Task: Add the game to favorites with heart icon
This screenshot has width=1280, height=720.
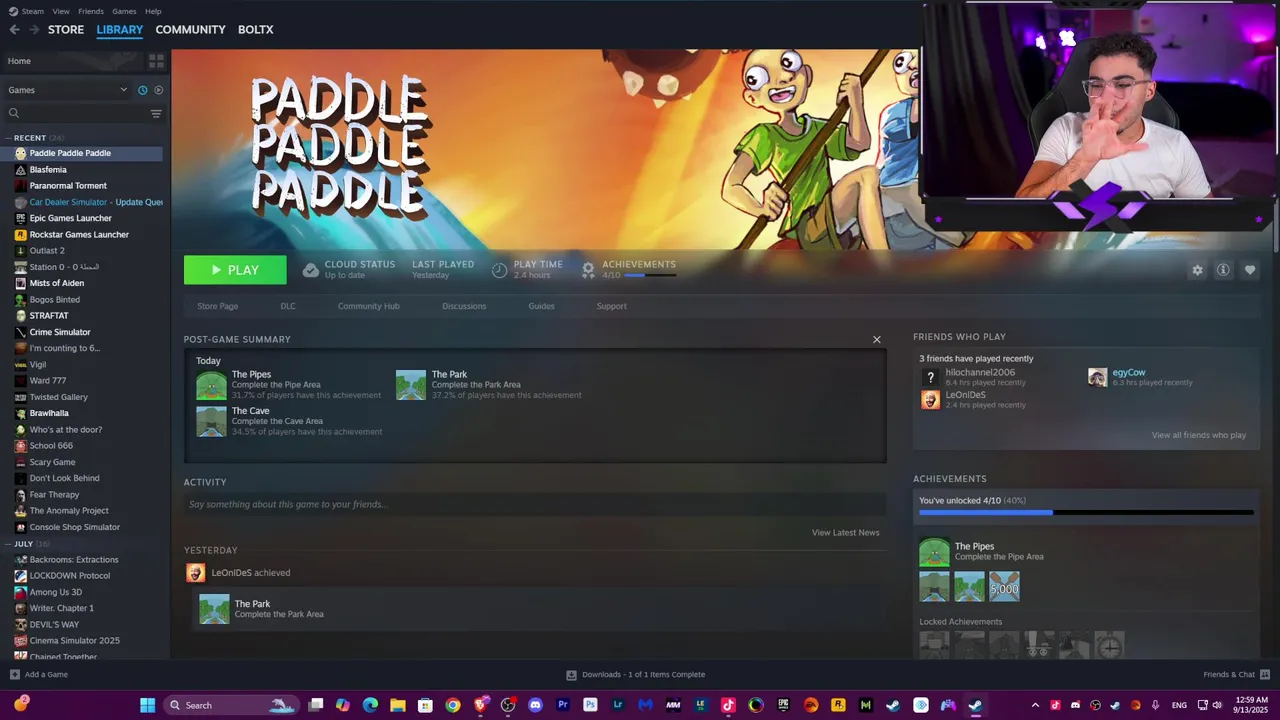Action: point(1250,270)
